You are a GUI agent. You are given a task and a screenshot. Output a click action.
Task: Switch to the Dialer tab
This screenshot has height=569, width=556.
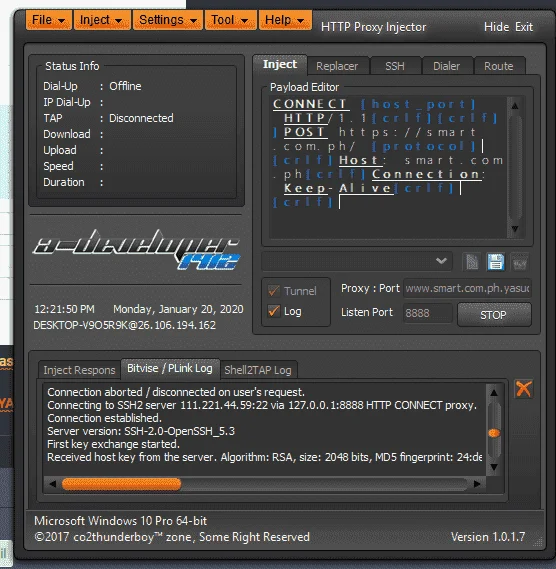pos(447,66)
